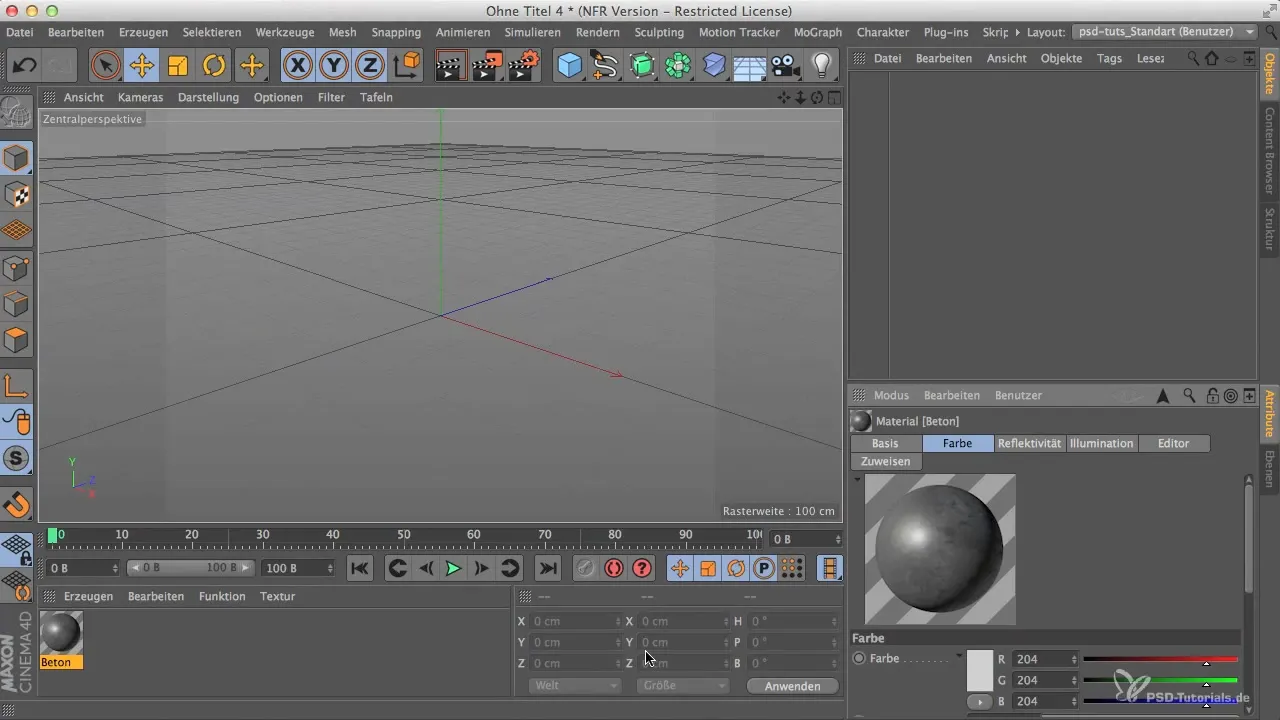Switch to the Reflektivität tab
The height and width of the screenshot is (720, 1280).
[1029, 443]
